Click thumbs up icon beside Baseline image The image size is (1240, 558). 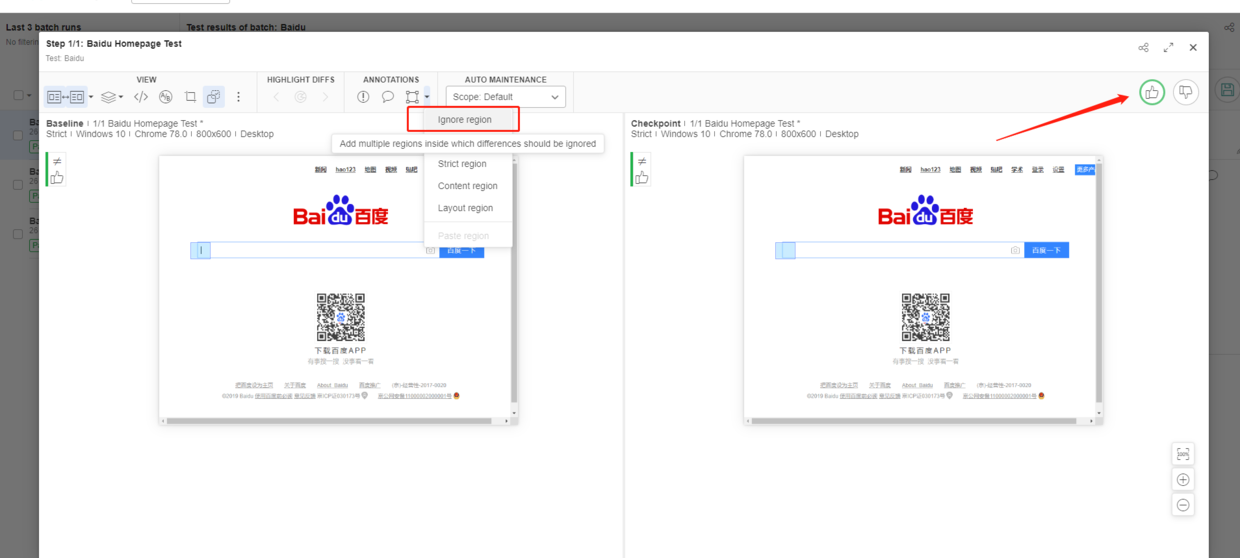click(x=57, y=177)
